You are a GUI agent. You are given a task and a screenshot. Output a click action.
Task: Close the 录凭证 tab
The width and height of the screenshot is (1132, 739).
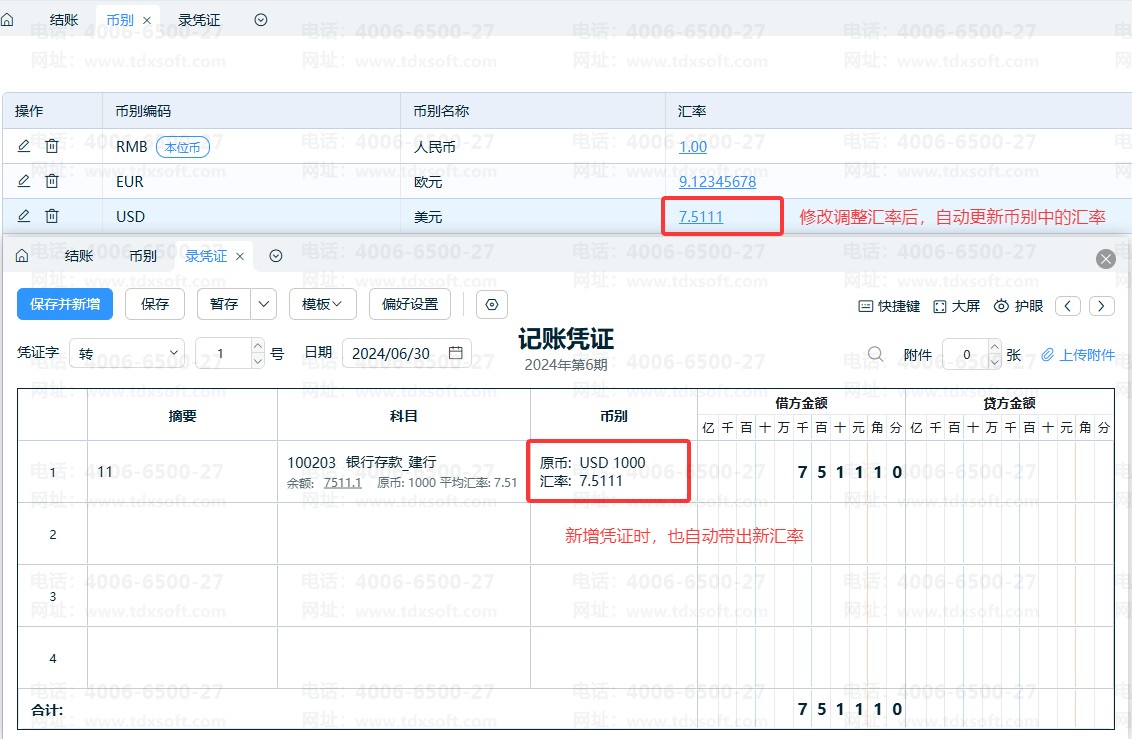(x=240, y=256)
